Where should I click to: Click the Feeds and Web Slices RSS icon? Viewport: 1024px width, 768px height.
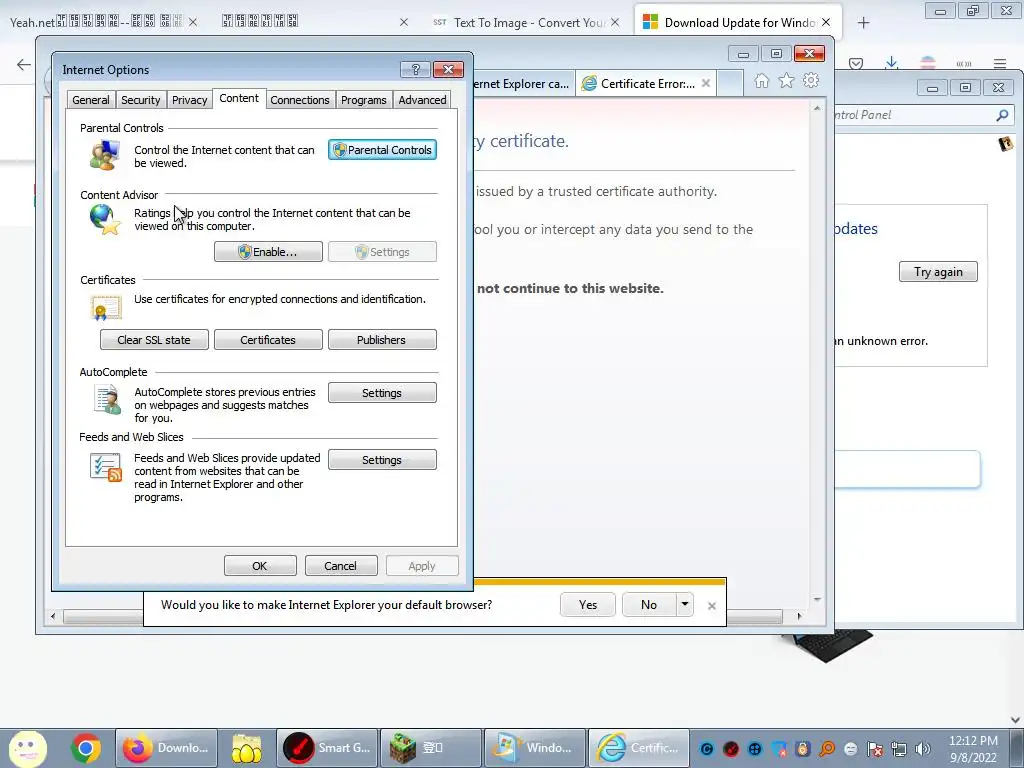click(106, 468)
